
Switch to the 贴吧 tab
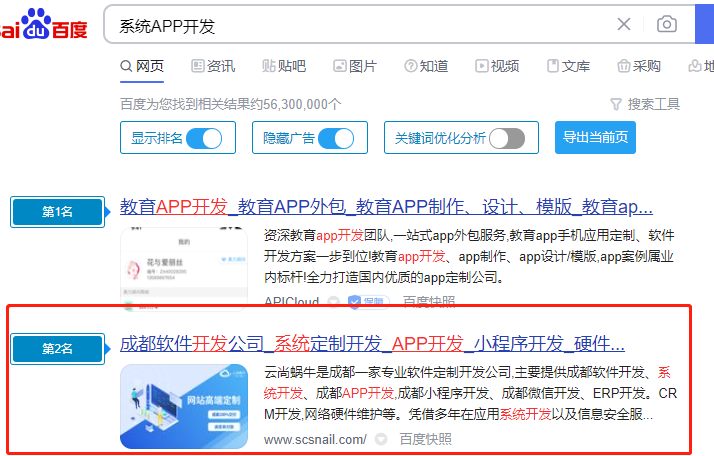click(x=284, y=66)
